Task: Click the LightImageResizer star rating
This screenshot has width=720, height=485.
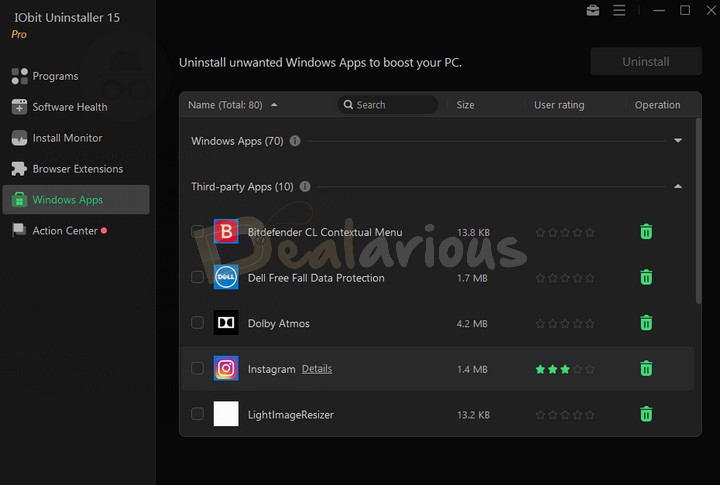Action: 565,415
